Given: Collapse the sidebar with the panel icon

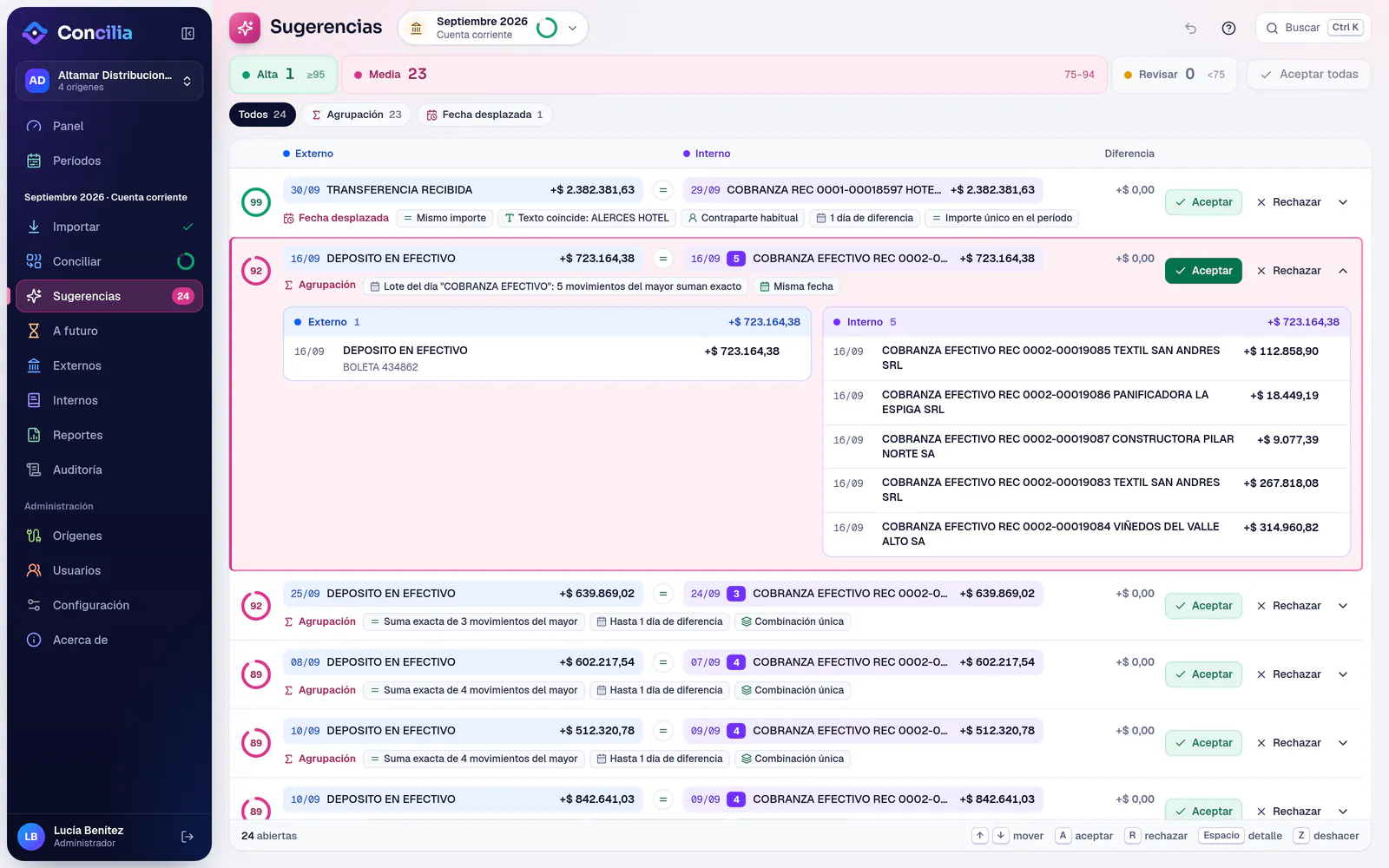Looking at the screenshot, I should coord(188,33).
